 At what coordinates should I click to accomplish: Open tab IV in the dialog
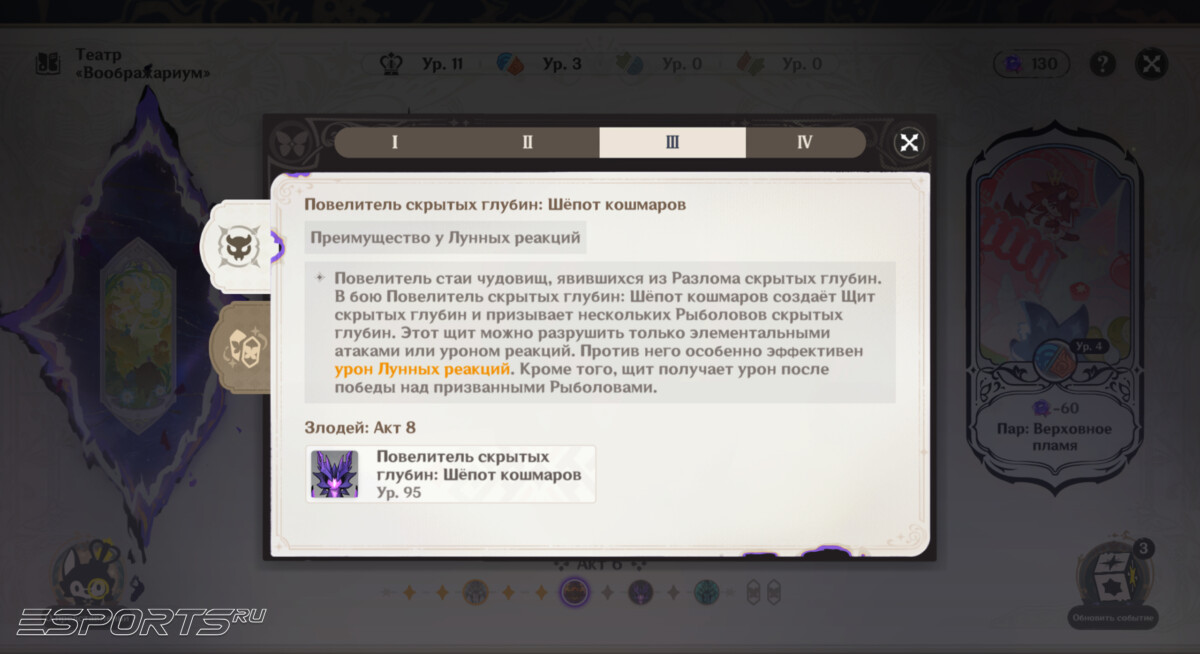point(805,142)
